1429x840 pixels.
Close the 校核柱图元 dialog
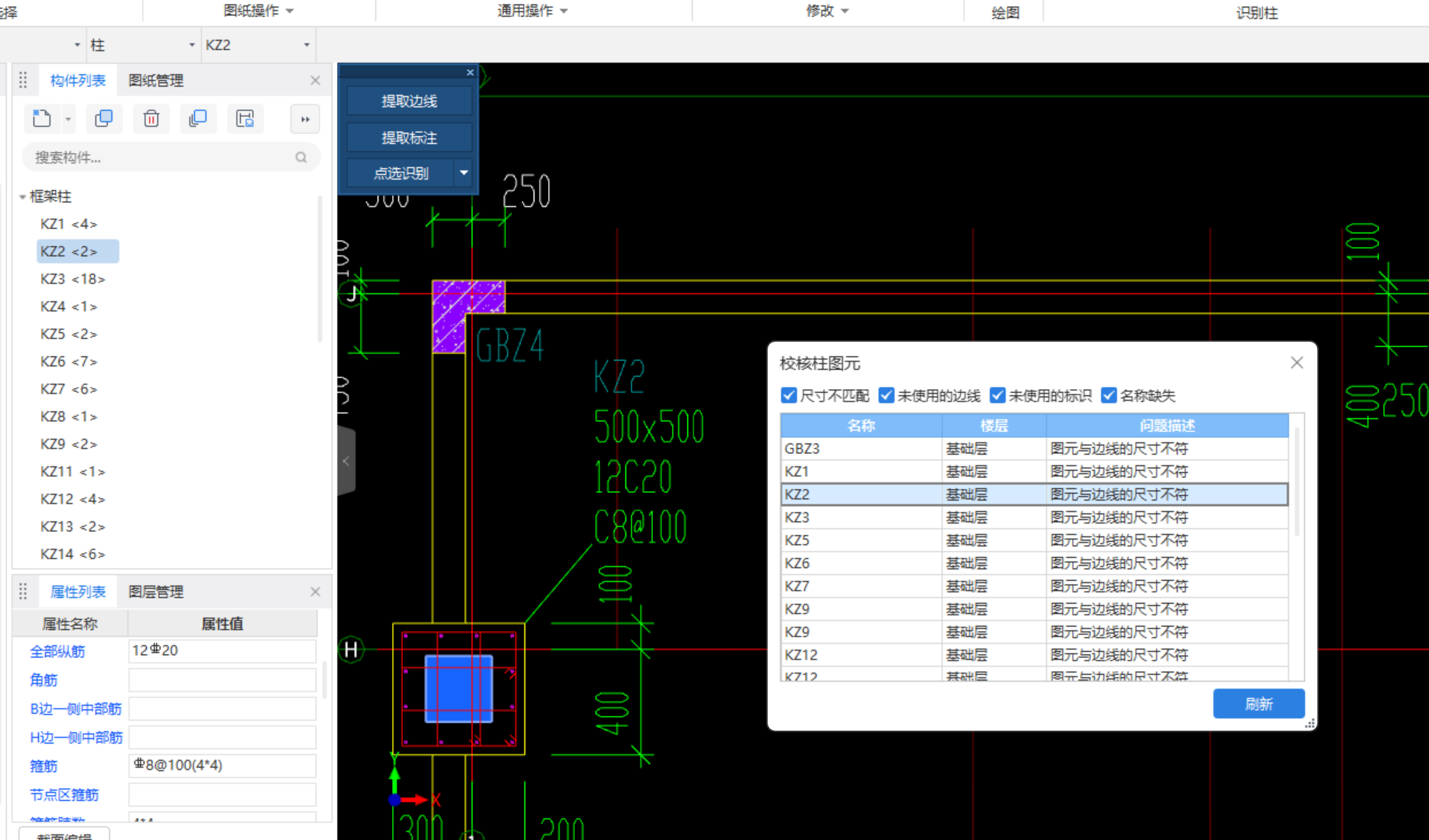pos(1297,363)
